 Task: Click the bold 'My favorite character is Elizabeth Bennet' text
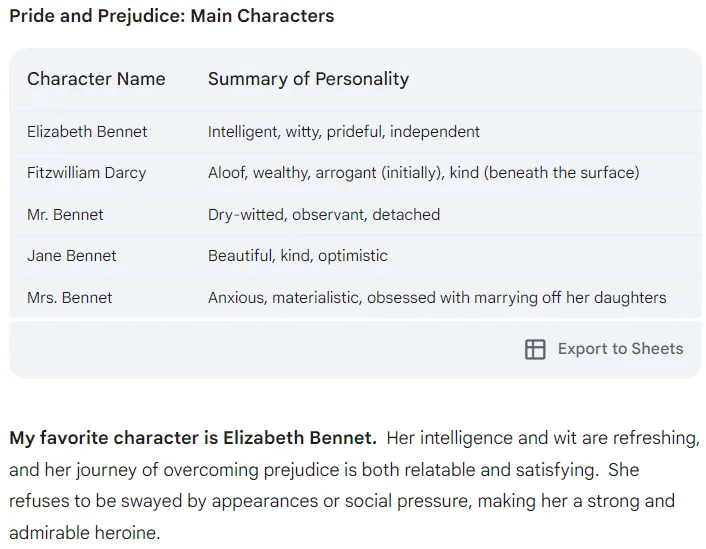click(193, 438)
